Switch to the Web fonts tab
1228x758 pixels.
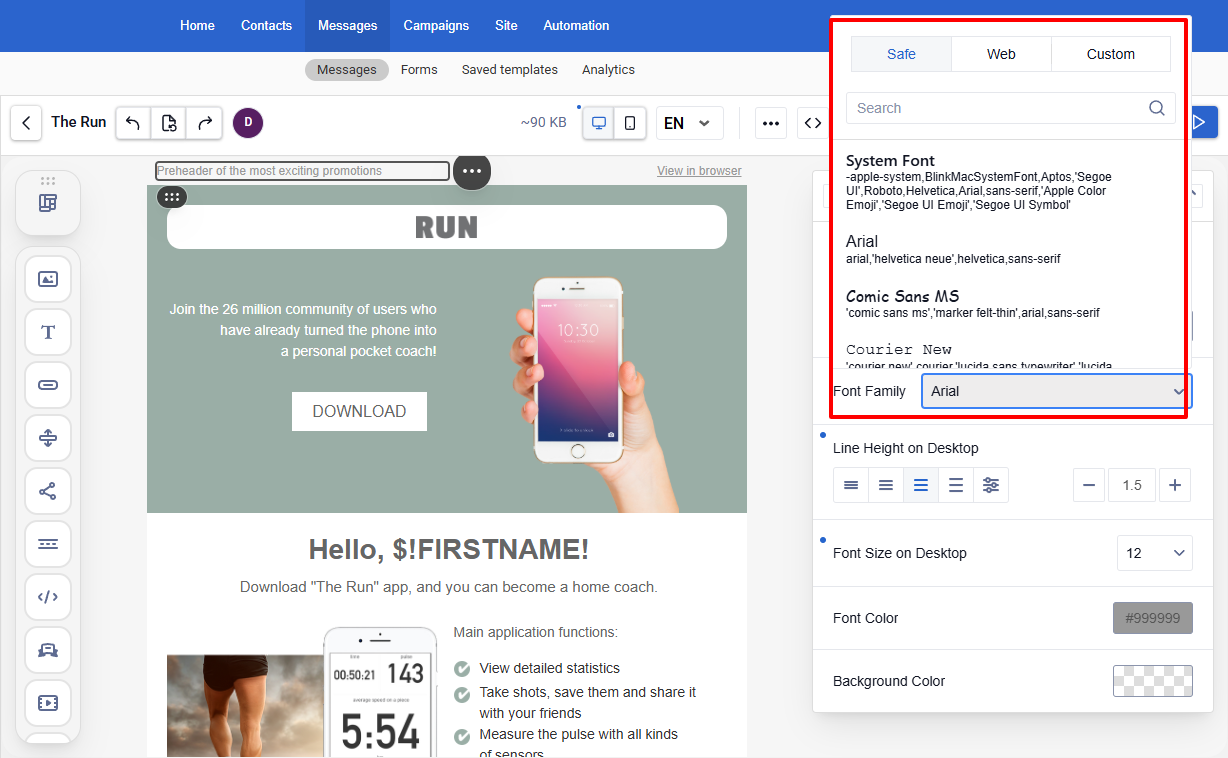[x=1001, y=54]
